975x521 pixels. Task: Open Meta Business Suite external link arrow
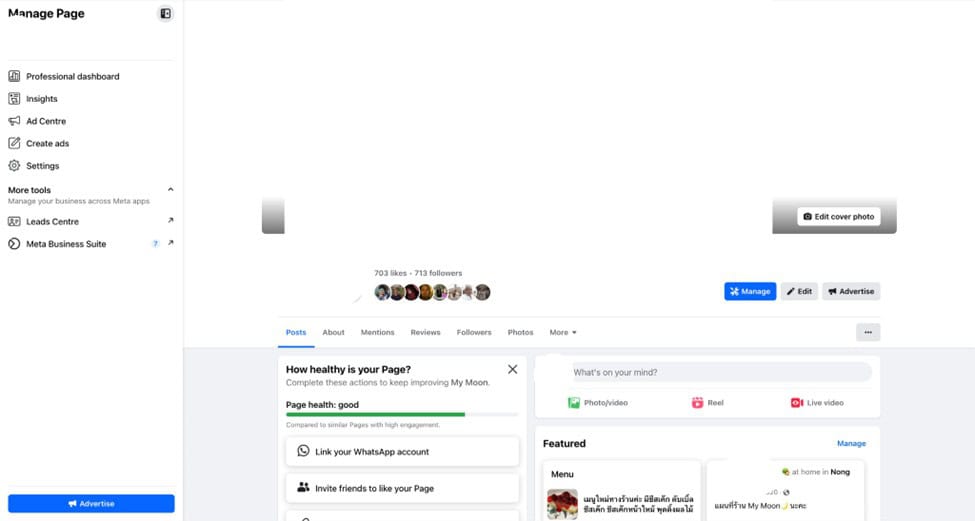click(x=170, y=242)
